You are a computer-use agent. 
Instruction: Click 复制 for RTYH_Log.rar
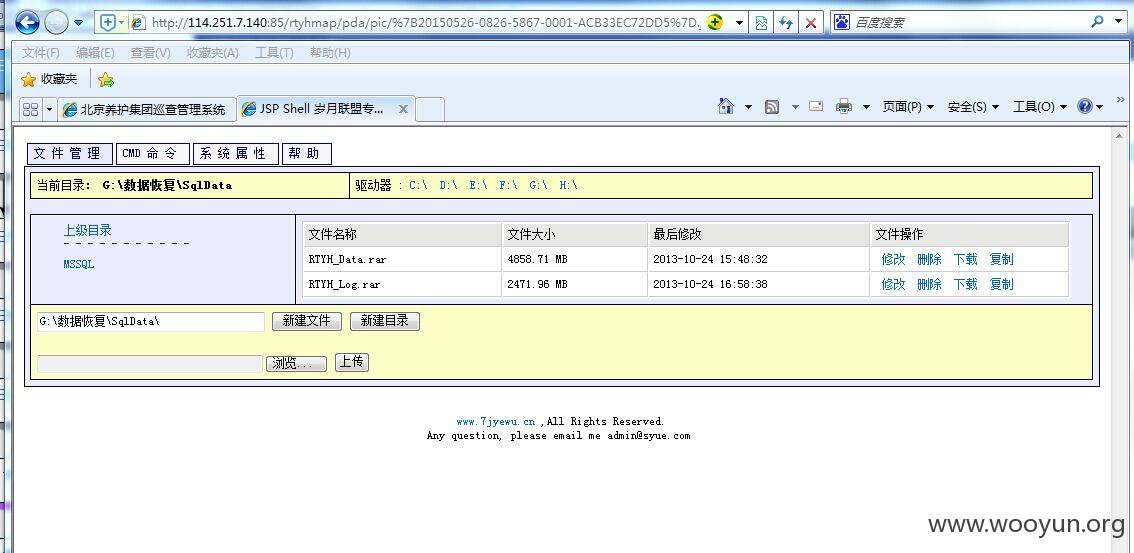point(1002,284)
